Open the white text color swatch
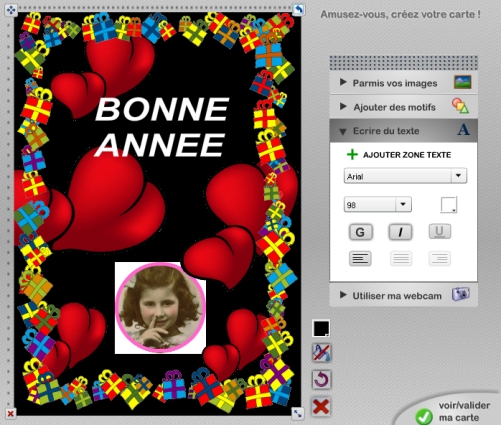Screen dimensions: 501x425 pyautogui.click(x=448, y=204)
